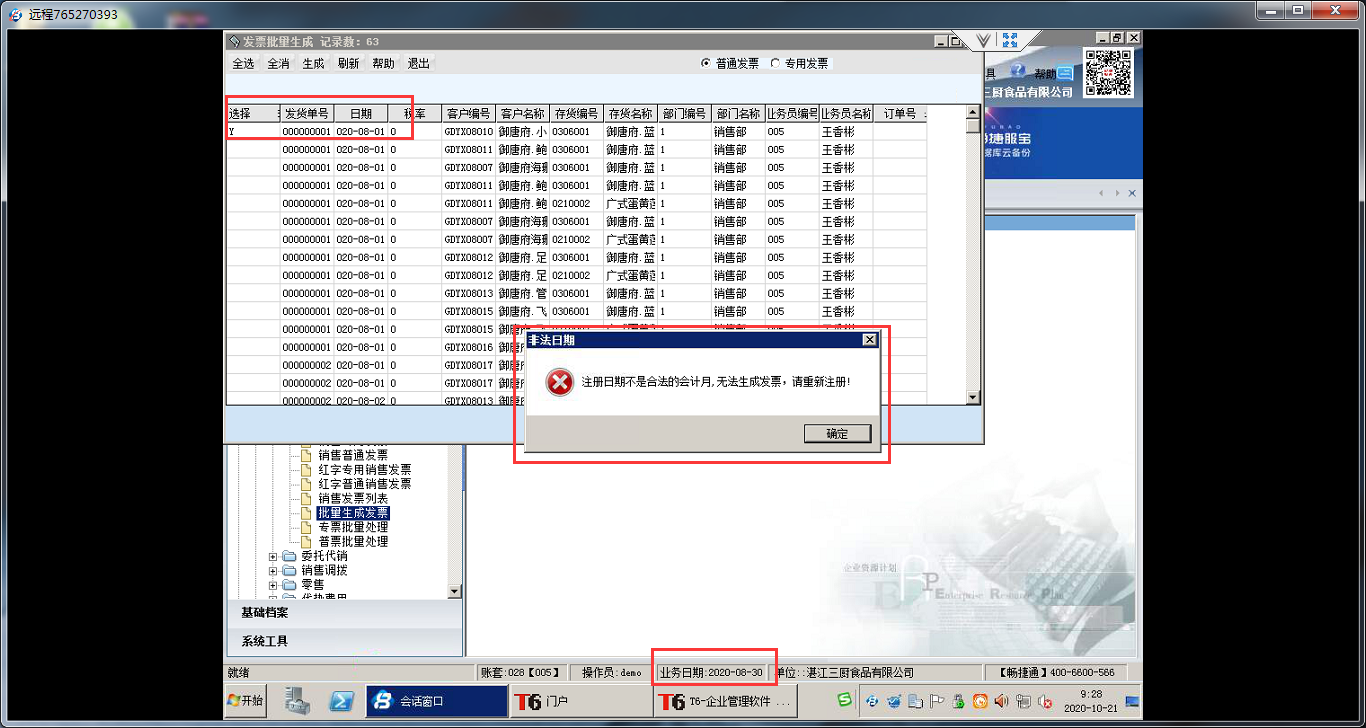Click the 部门名称 column header

pos(739,113)
